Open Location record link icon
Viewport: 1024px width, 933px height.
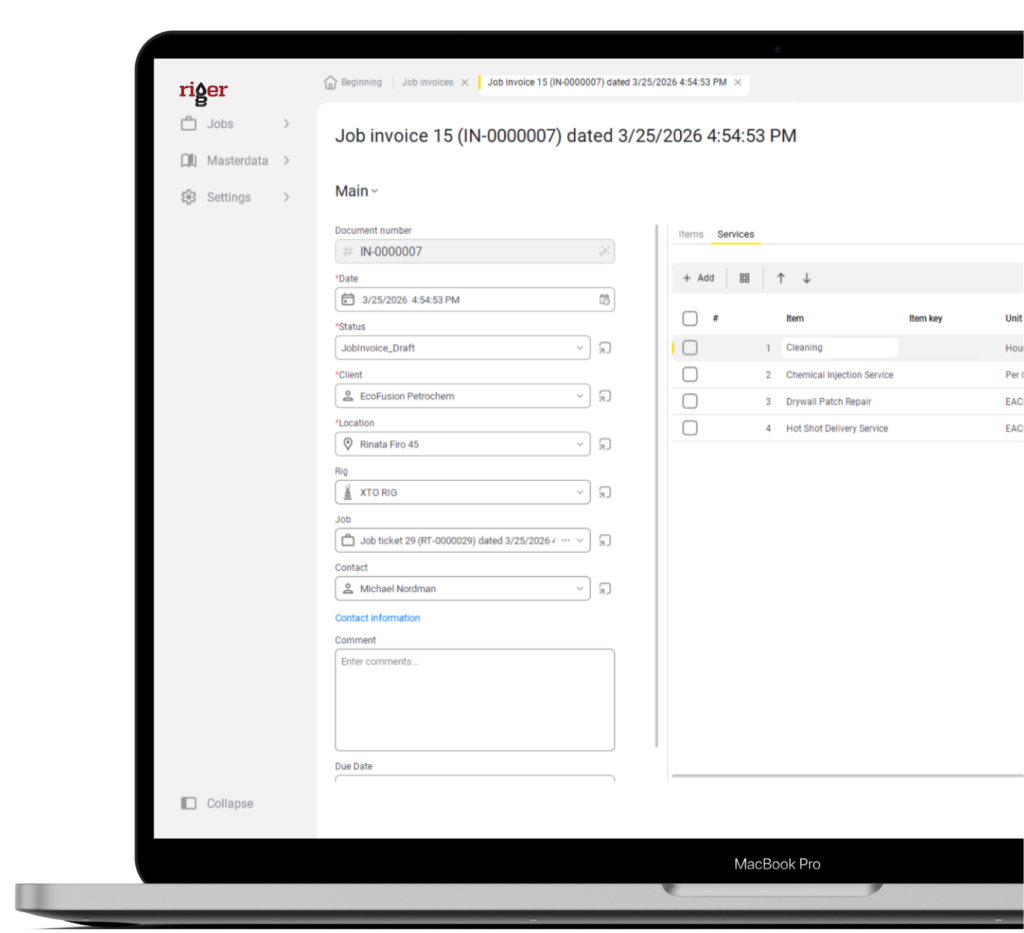605,445
